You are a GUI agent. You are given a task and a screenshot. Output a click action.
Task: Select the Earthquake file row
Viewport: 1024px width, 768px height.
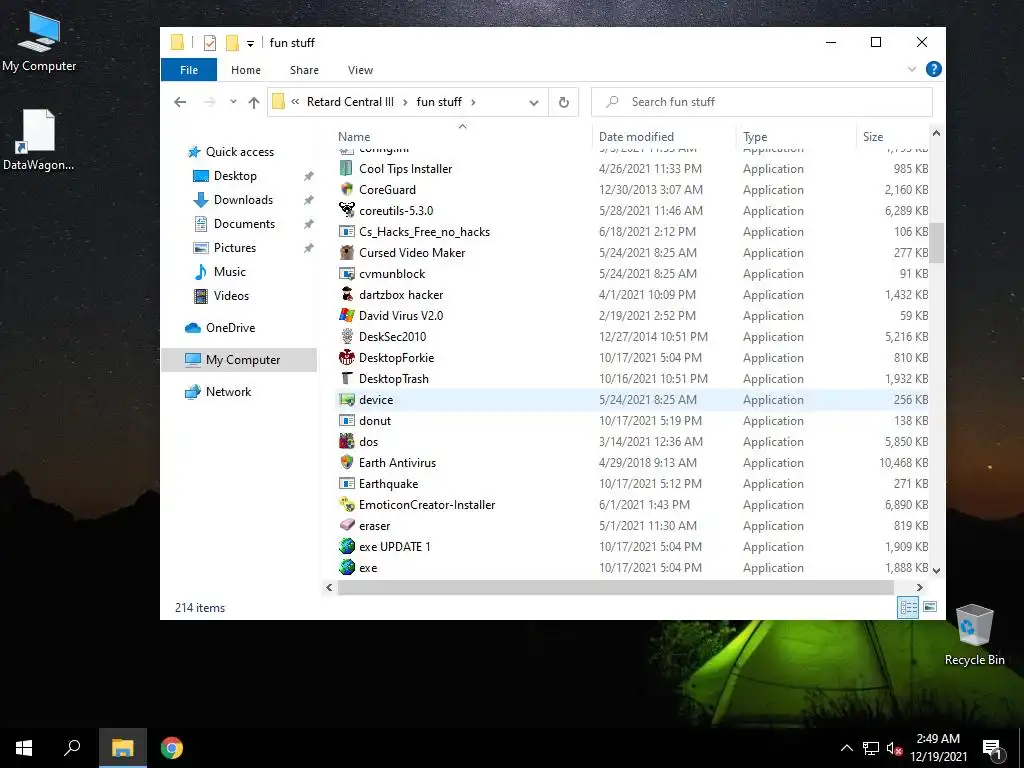[632, 484]
